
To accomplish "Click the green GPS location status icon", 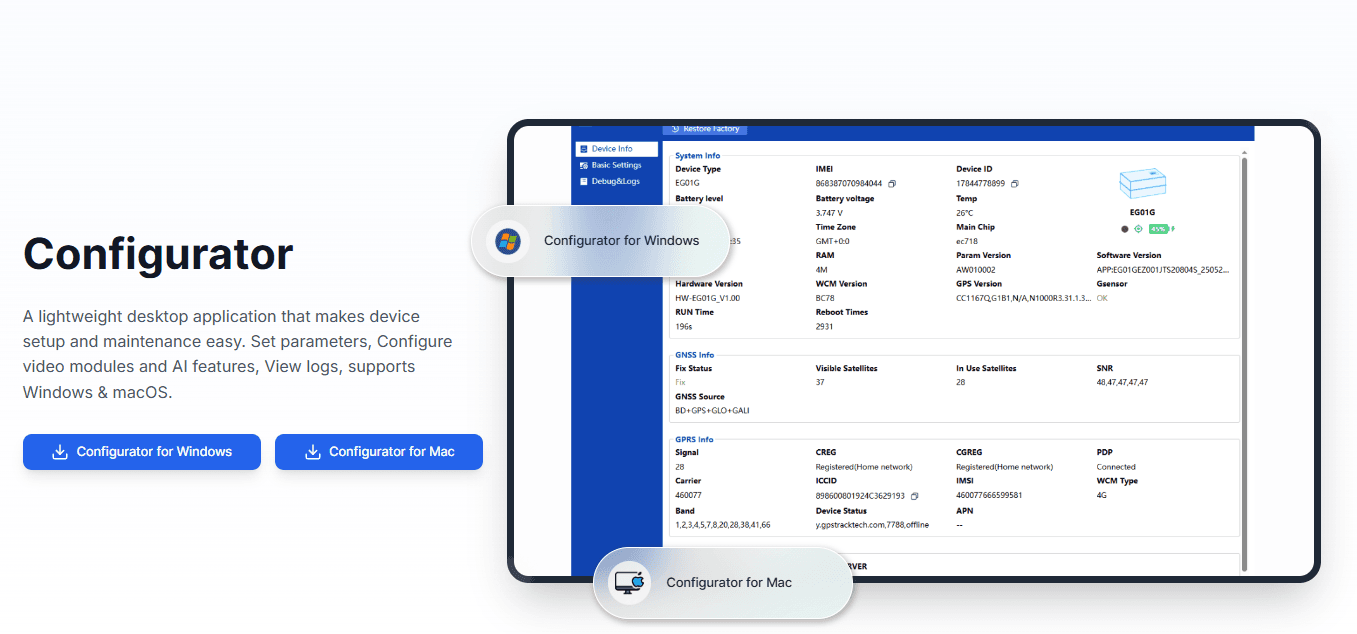I will click(x=1138, y=229).
